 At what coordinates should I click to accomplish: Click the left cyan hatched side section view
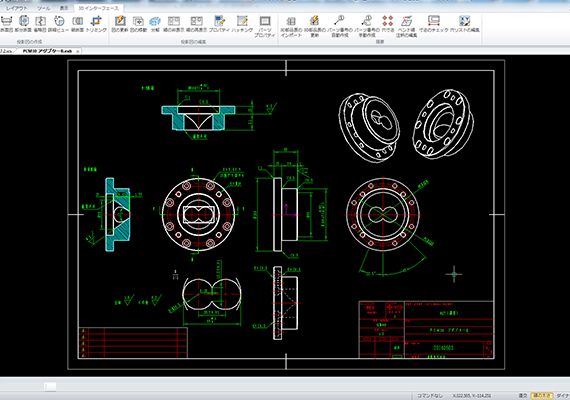(x=117, y=215)
